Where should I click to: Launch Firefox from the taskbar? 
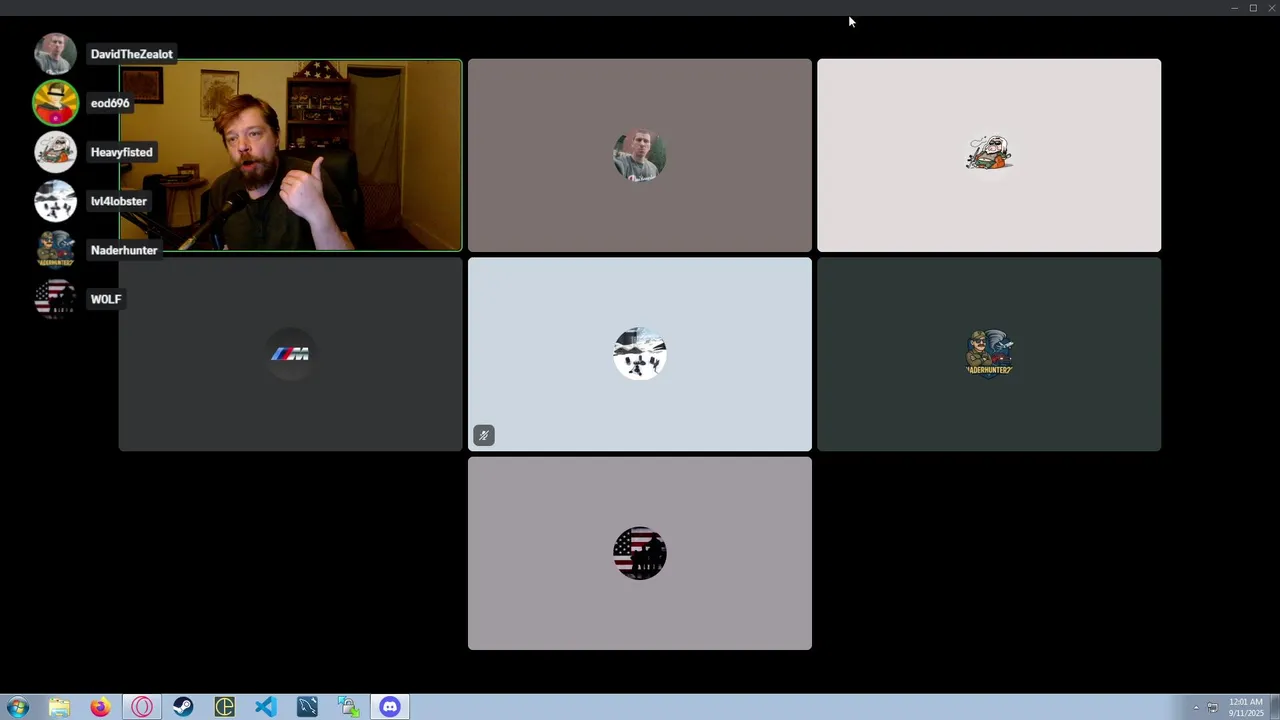pos(100,707)
